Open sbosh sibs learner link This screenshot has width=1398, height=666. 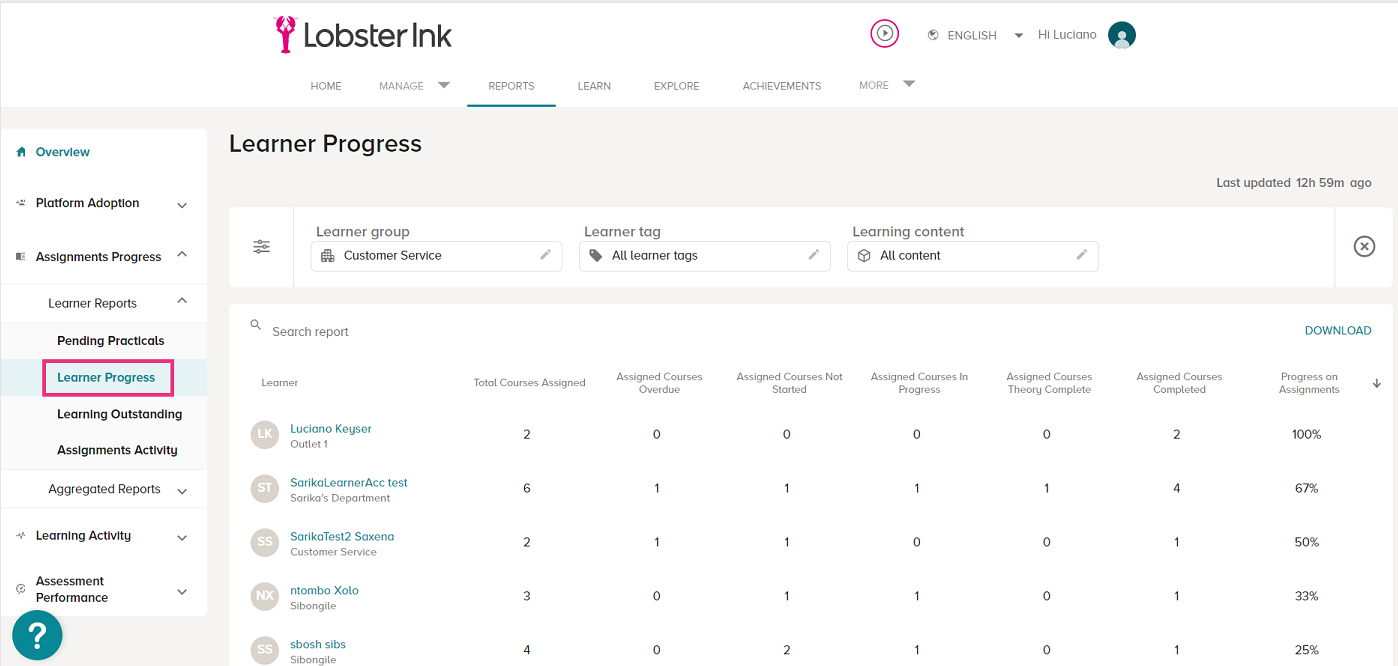click(x=318, y=645)
